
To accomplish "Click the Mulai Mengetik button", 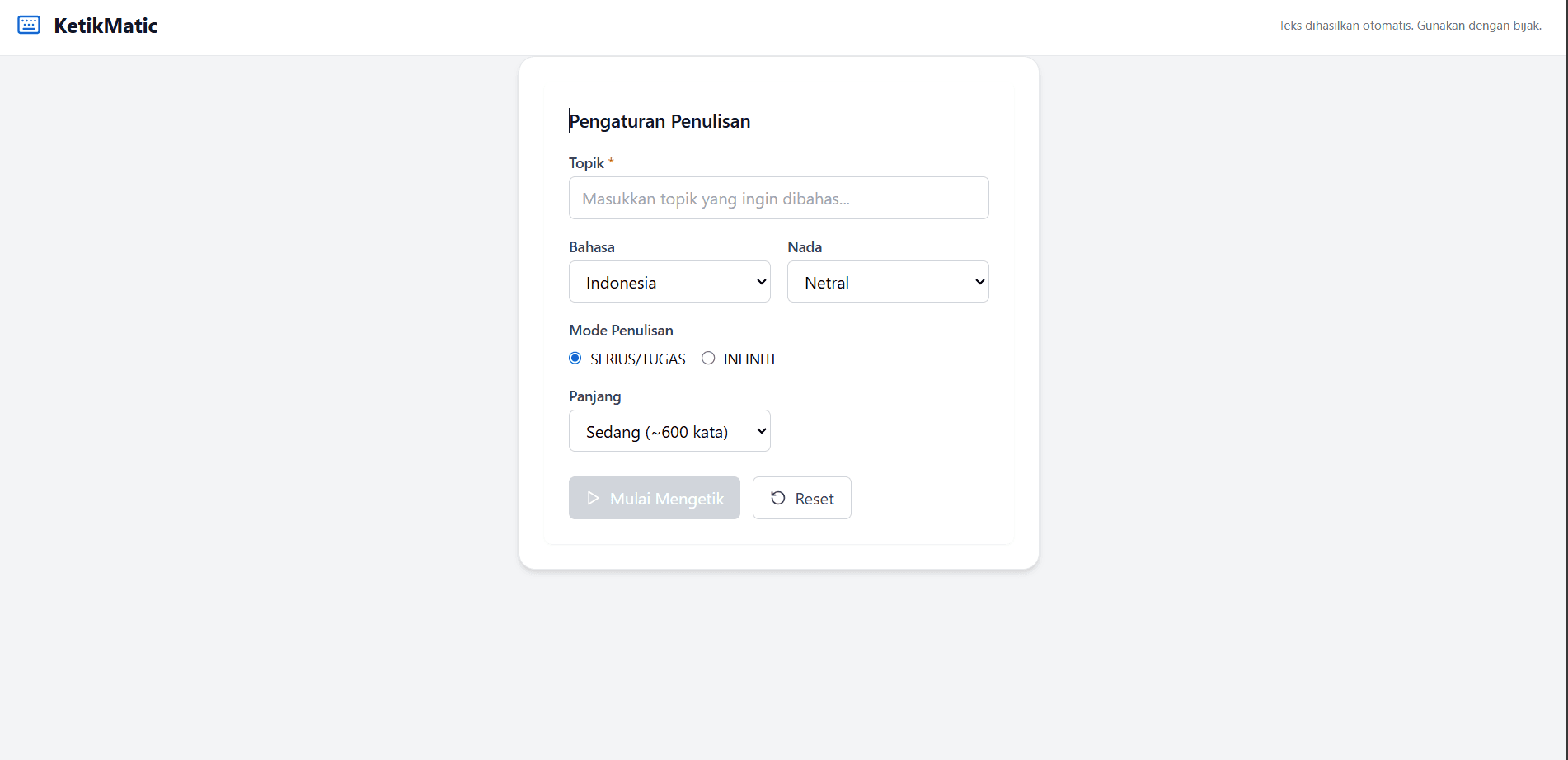I will pyautogui.click(x=655, y=498).
